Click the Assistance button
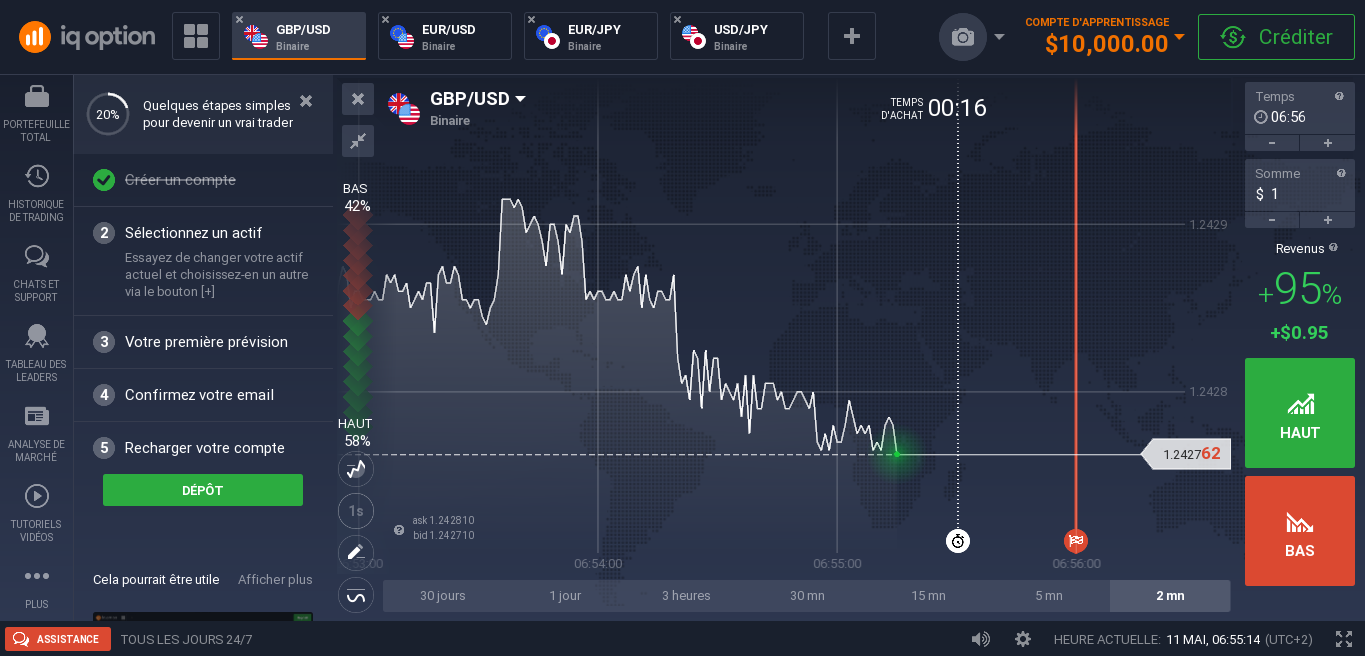This screenshot has height=656, width=1365. click(x=57, y=639)
